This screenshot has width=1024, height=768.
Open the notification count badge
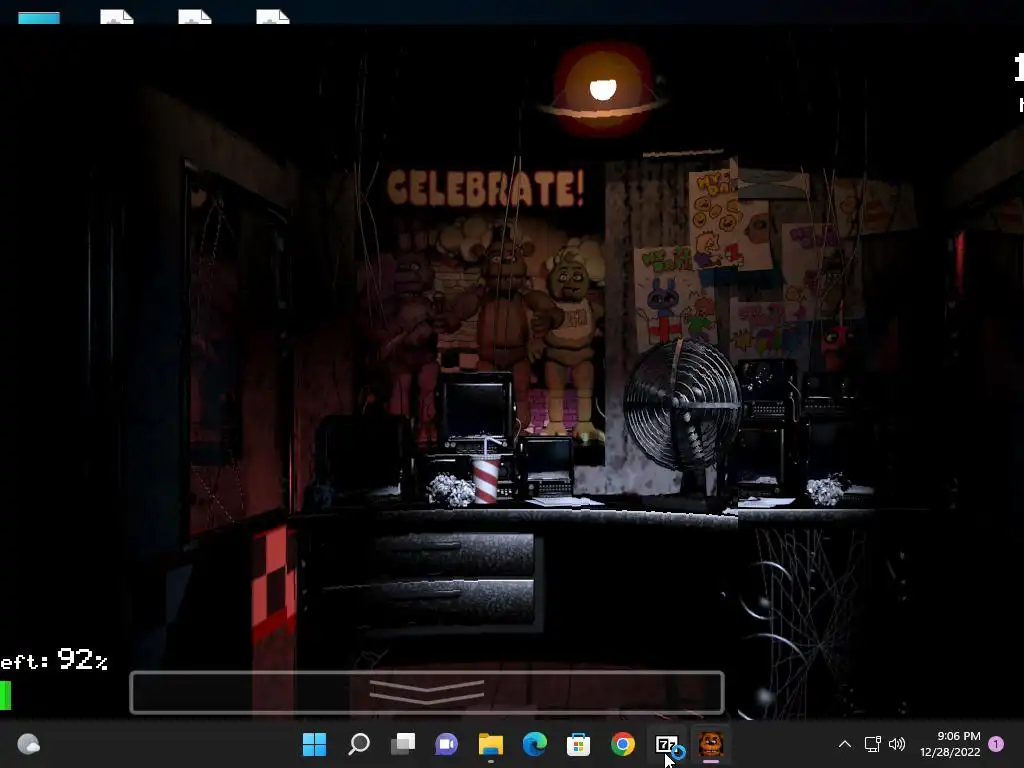996,743
